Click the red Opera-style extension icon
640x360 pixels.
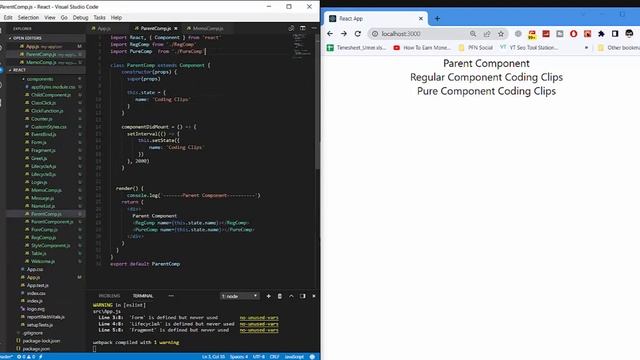(x=573, y=34)
